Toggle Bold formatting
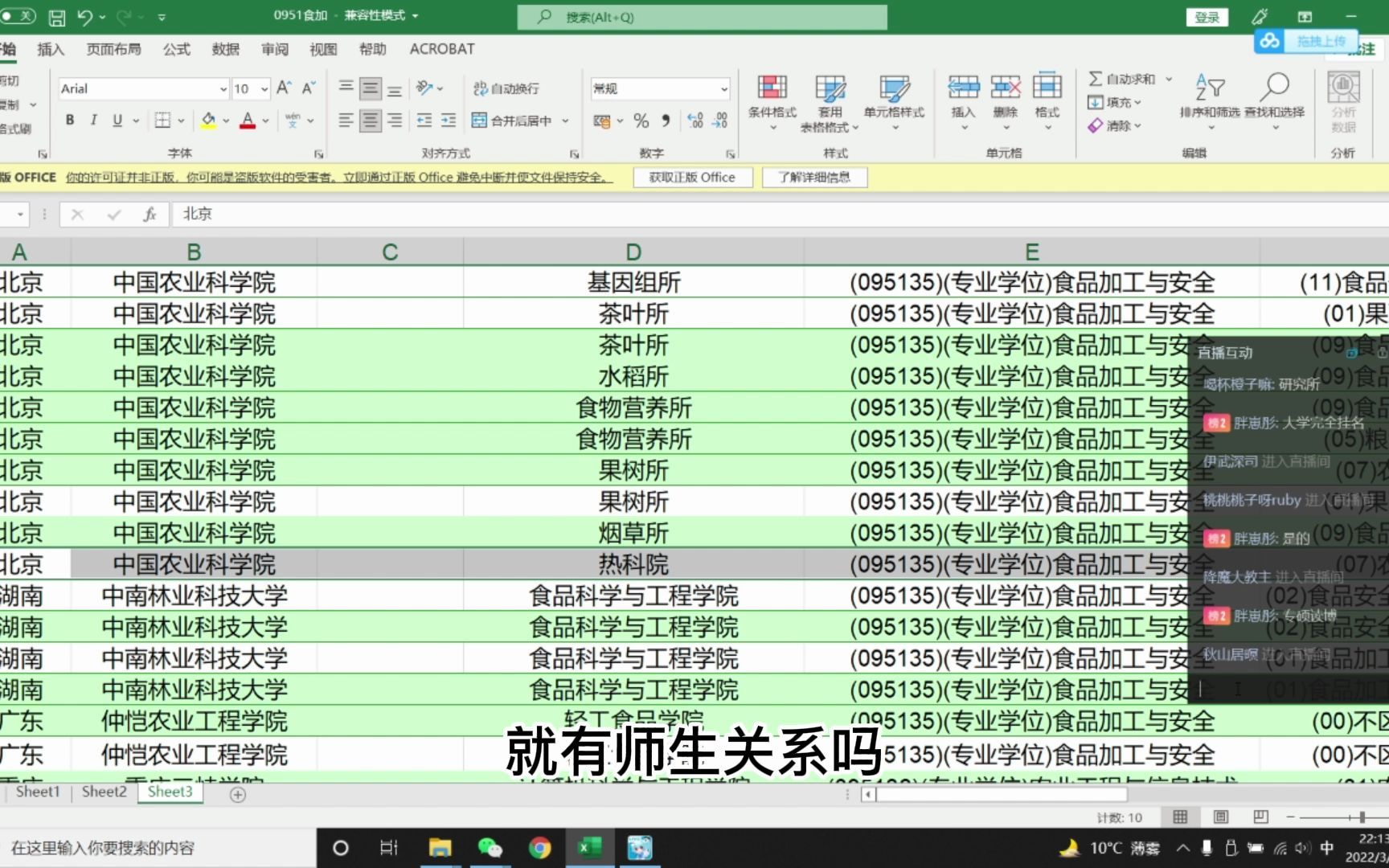This screenshot has width=1389, height=868. [70, 121]
